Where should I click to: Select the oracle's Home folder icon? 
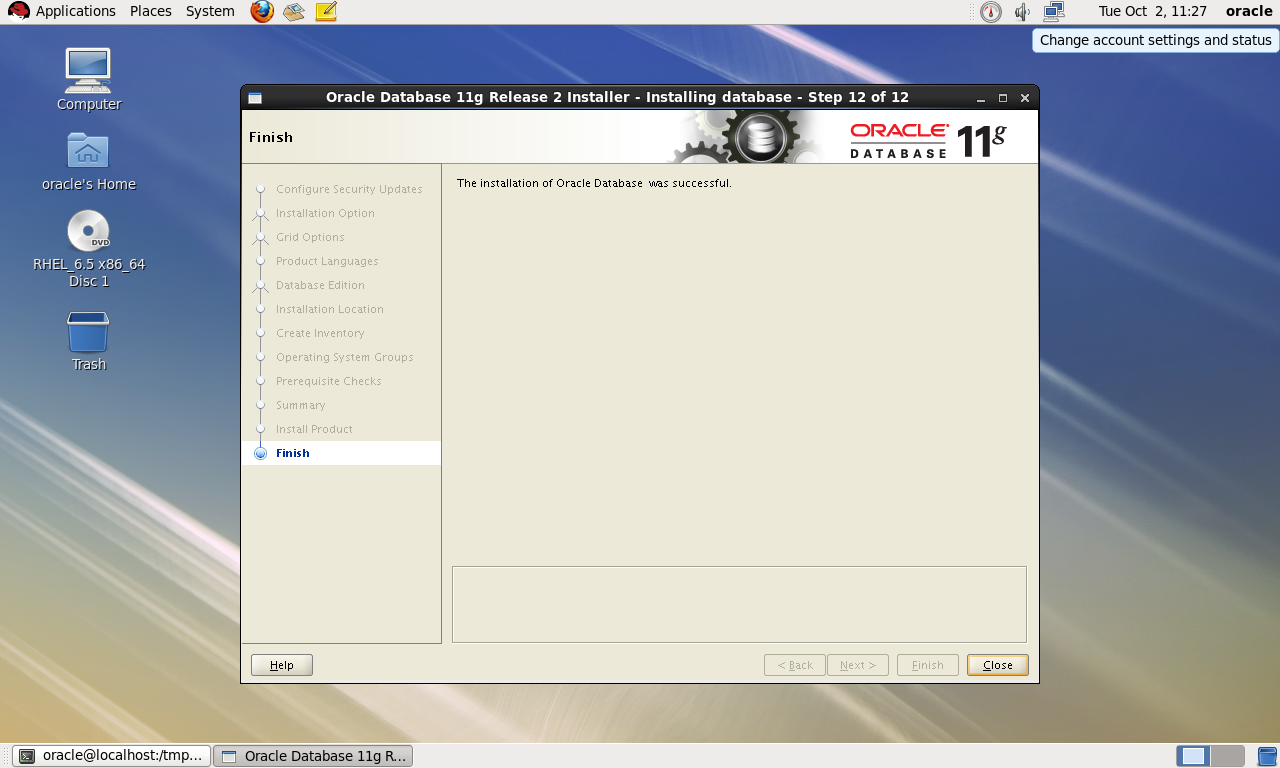click(88, 159)
